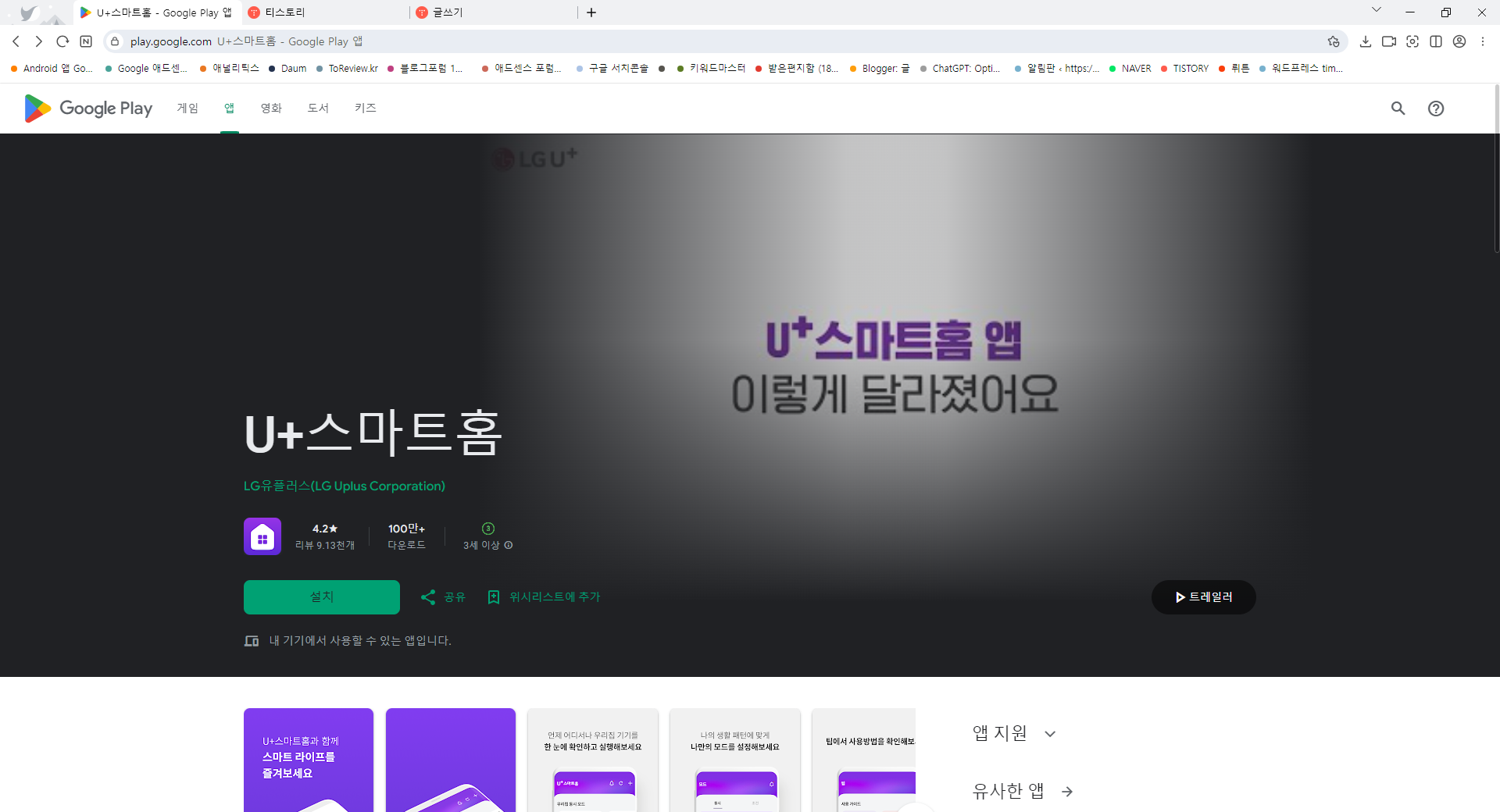Viewport: 1500px width, 812px height.
Task: Open the LG유플러스 developer link
Action: pos(344,486)
